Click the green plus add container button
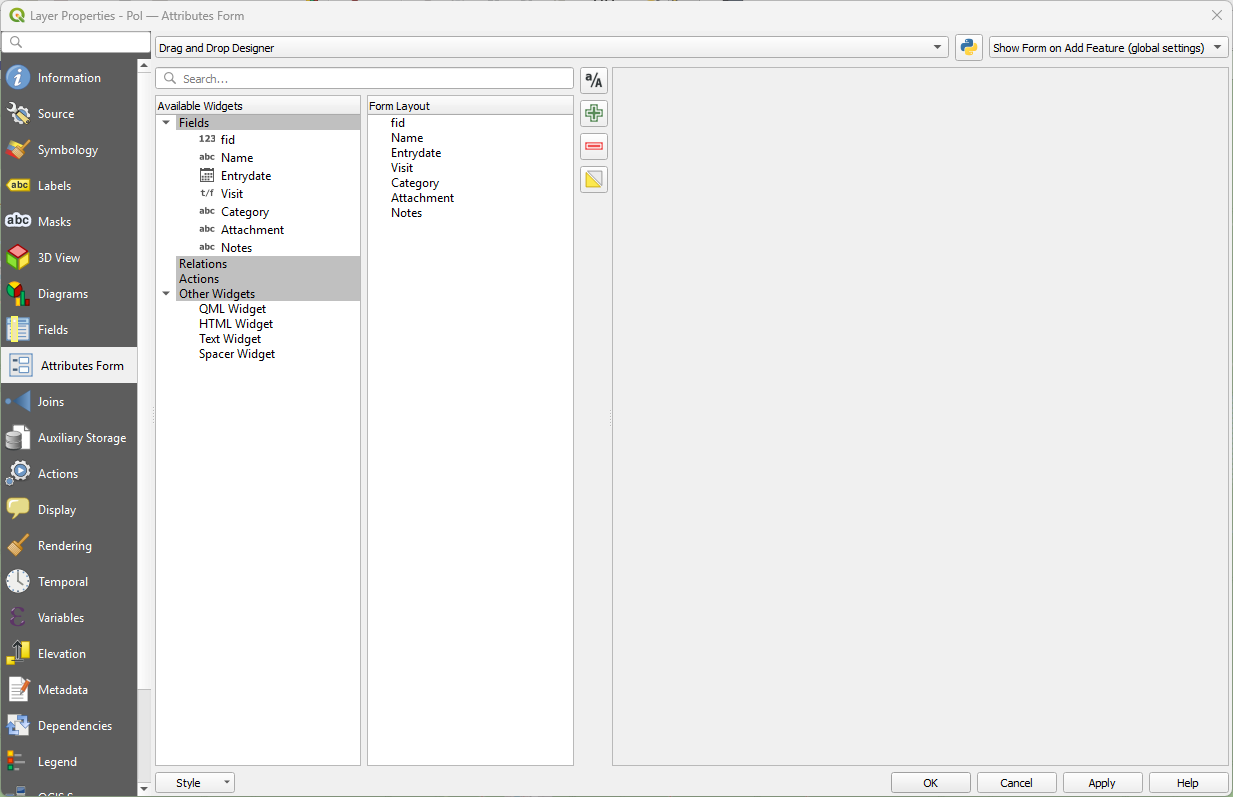Screen dimensions: 1233x797 pyautogui.click(x=594, y=114)
